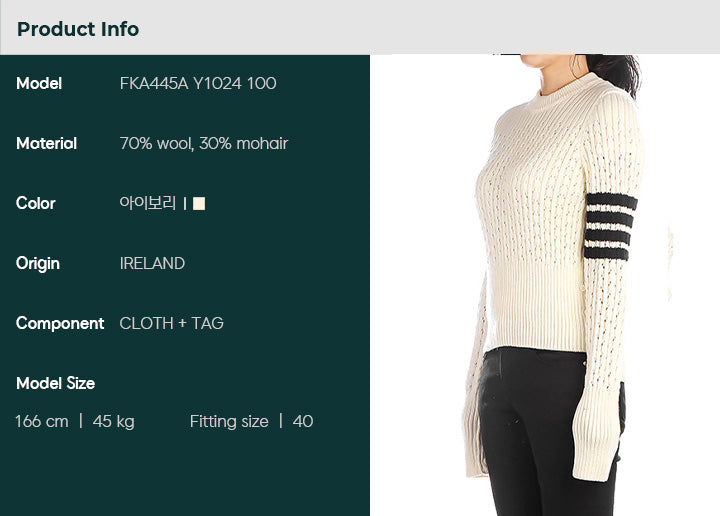Click the 166 cm height value
Screen dimensions: 720x516
(42, 421)
